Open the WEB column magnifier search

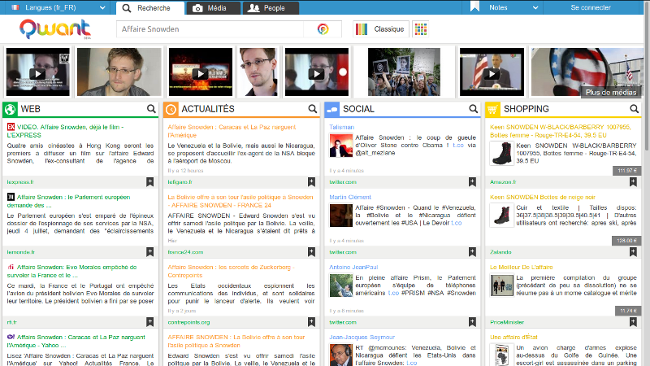(x=151, y=109)
